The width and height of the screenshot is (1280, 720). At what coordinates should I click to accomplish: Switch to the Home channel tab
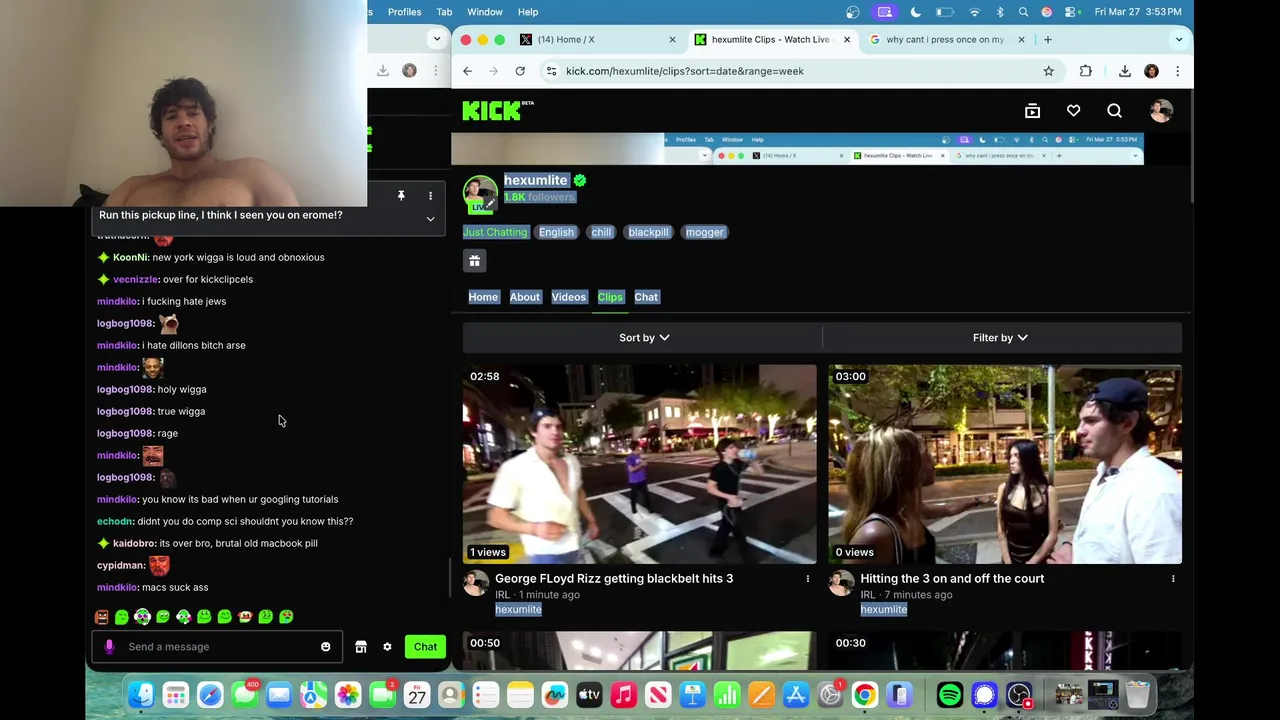[483, 297]
